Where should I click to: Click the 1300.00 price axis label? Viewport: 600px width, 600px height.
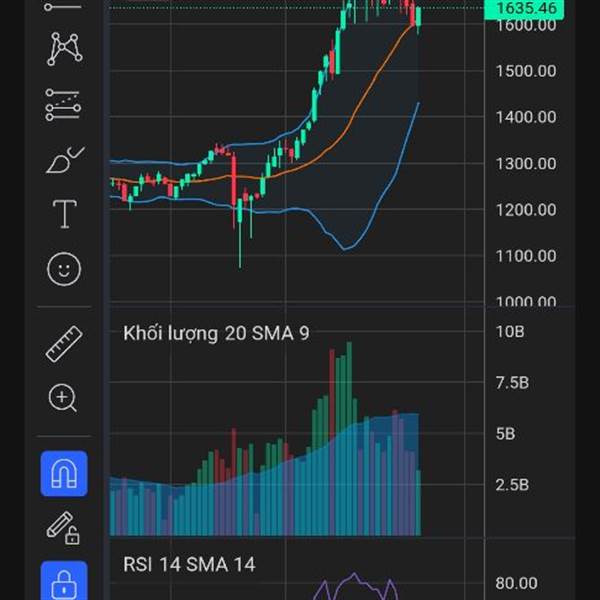coord(526,164)
